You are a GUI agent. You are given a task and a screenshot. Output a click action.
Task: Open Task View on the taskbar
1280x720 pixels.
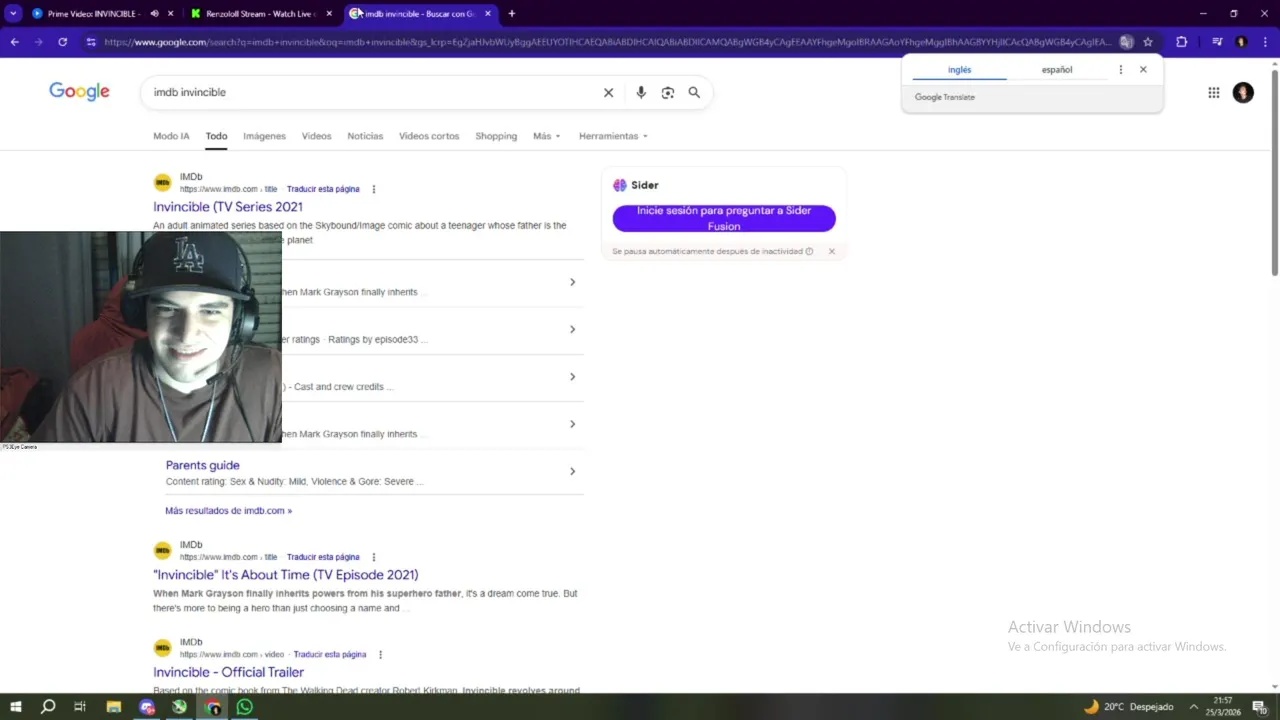(x=80, y=707)
